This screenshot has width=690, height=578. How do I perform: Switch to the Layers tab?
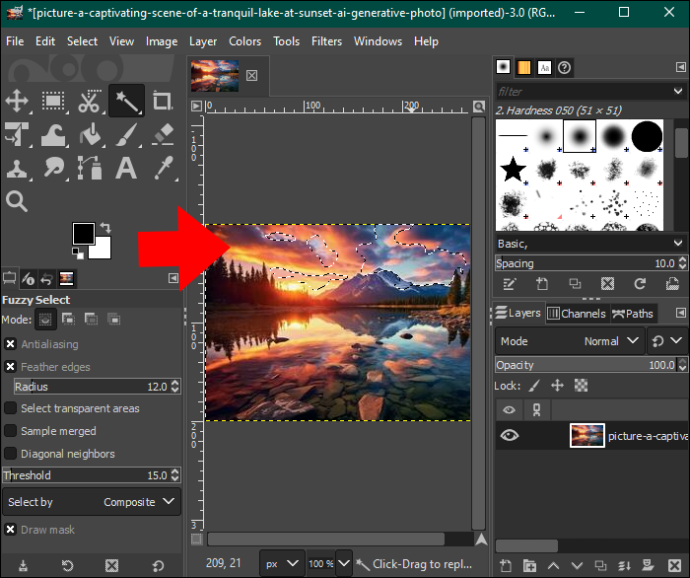click(518, 313)
